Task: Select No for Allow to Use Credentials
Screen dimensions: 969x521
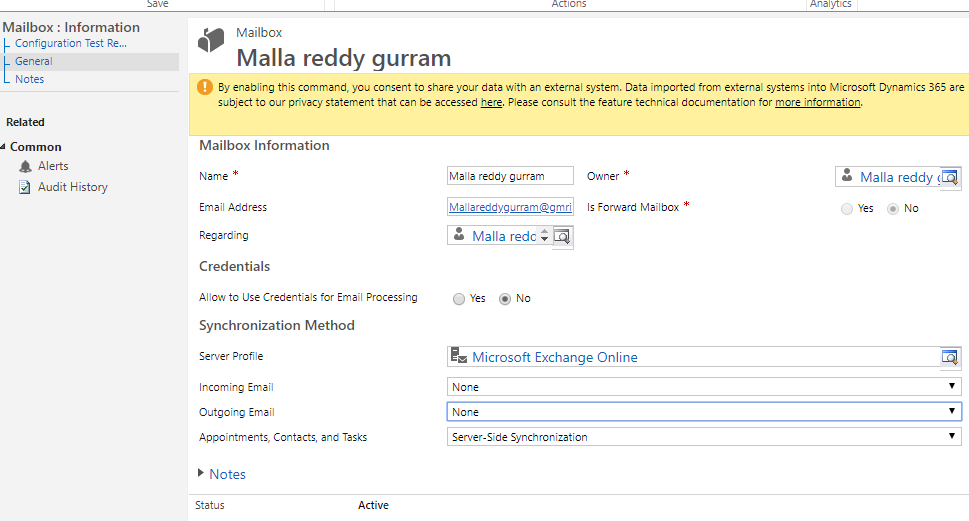Action: coord(505,299)
